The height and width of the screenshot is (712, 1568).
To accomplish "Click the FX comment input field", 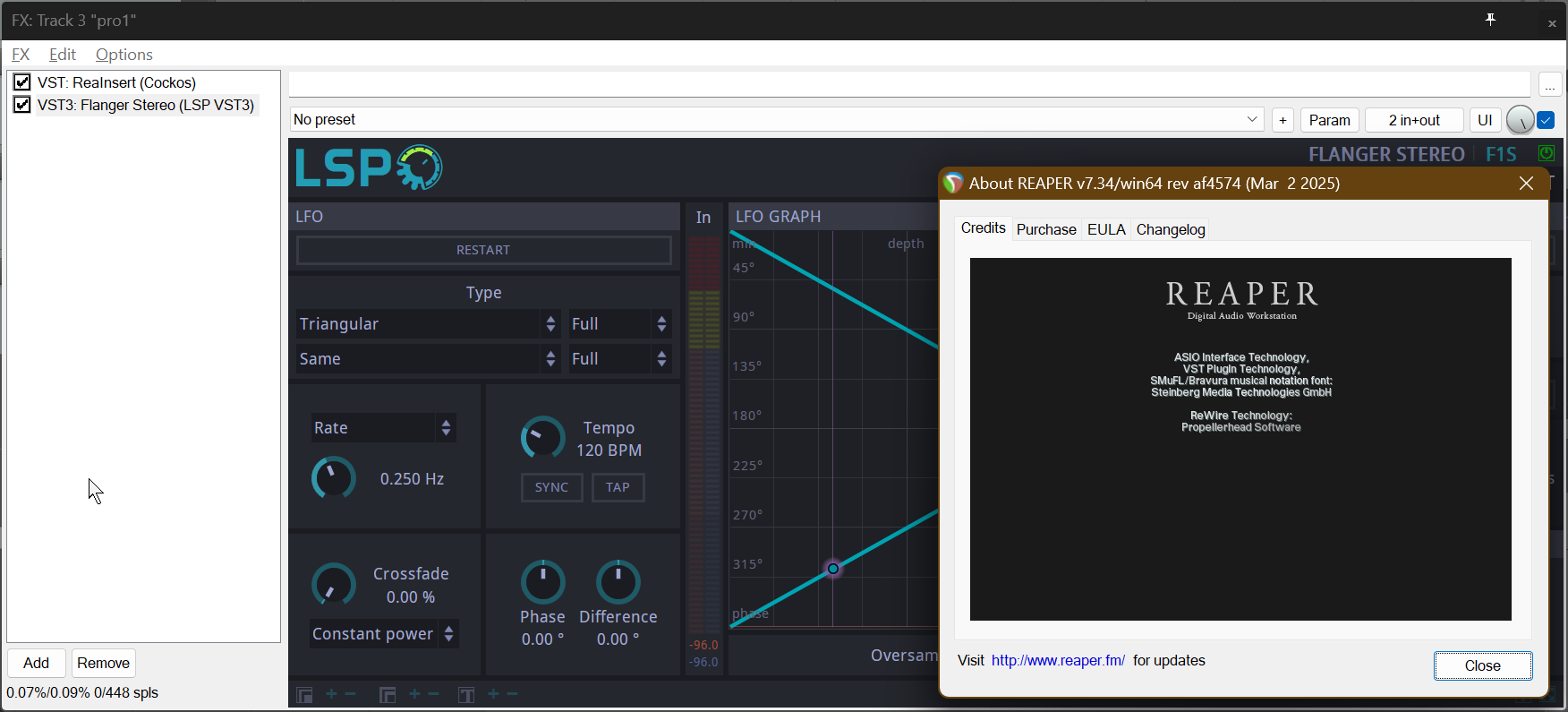I will 909,85.
